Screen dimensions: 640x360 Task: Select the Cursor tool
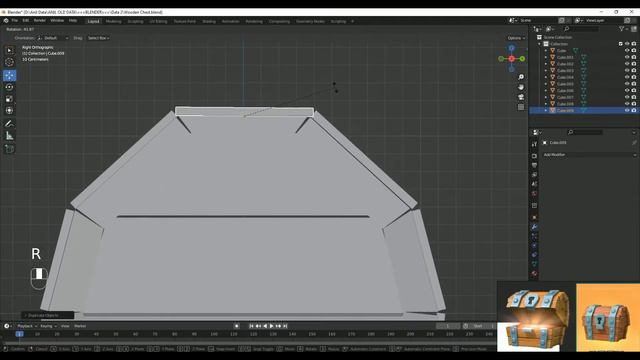9,62
